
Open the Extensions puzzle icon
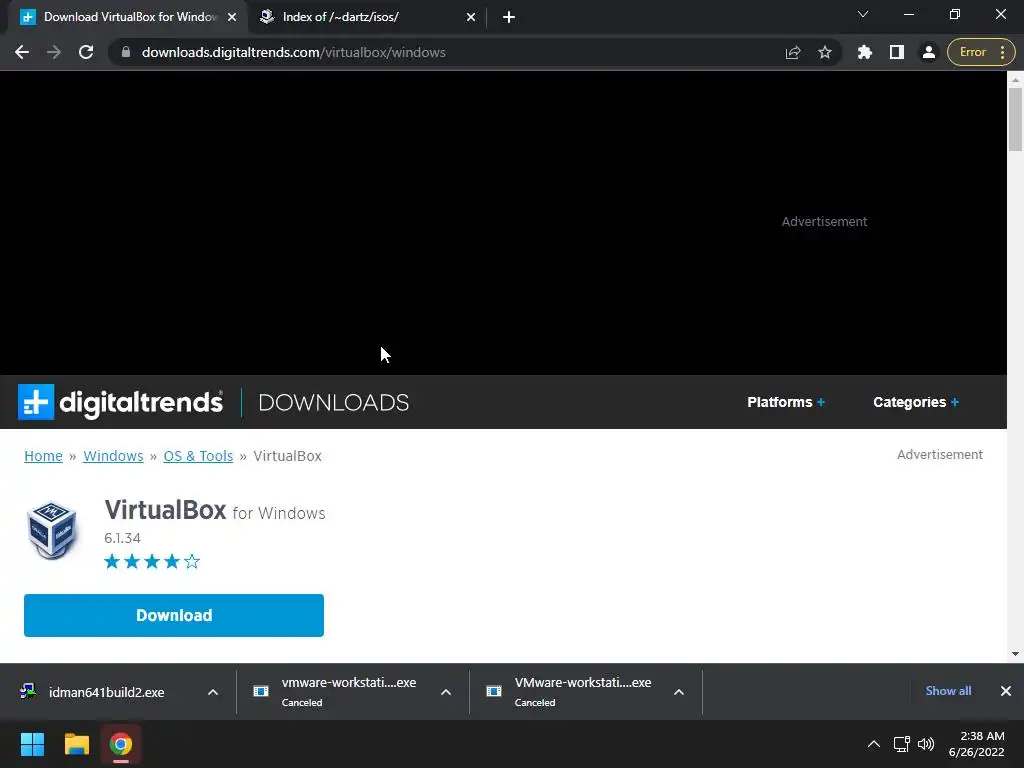pyautogui.click(x=865, y=52)
